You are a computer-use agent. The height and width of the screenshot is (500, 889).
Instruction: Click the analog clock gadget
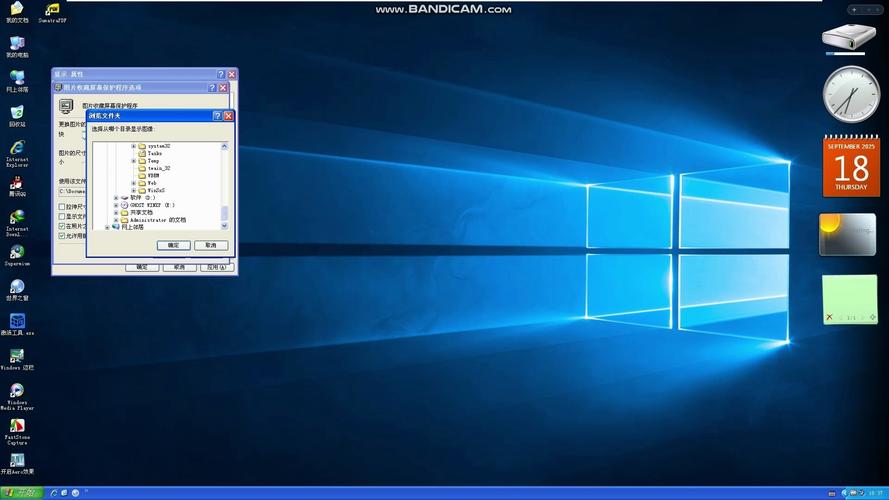[x=851, y=94]
